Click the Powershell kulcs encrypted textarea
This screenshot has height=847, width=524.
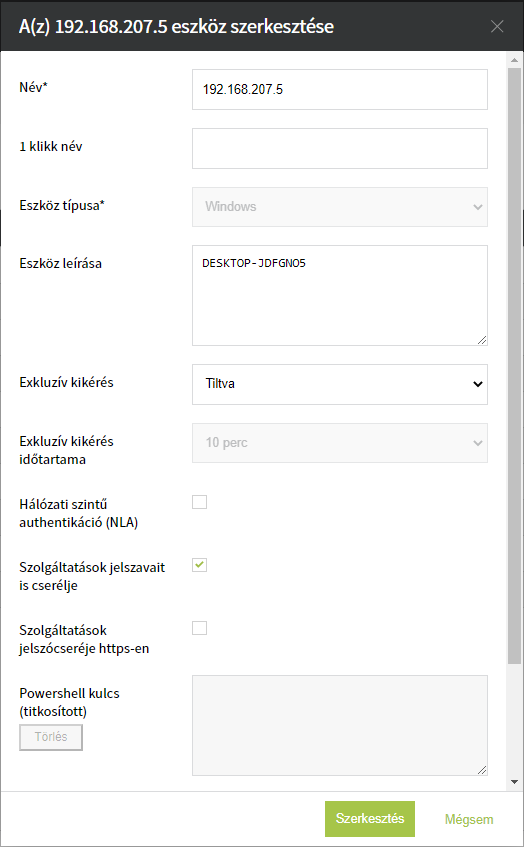pos(340,725)
